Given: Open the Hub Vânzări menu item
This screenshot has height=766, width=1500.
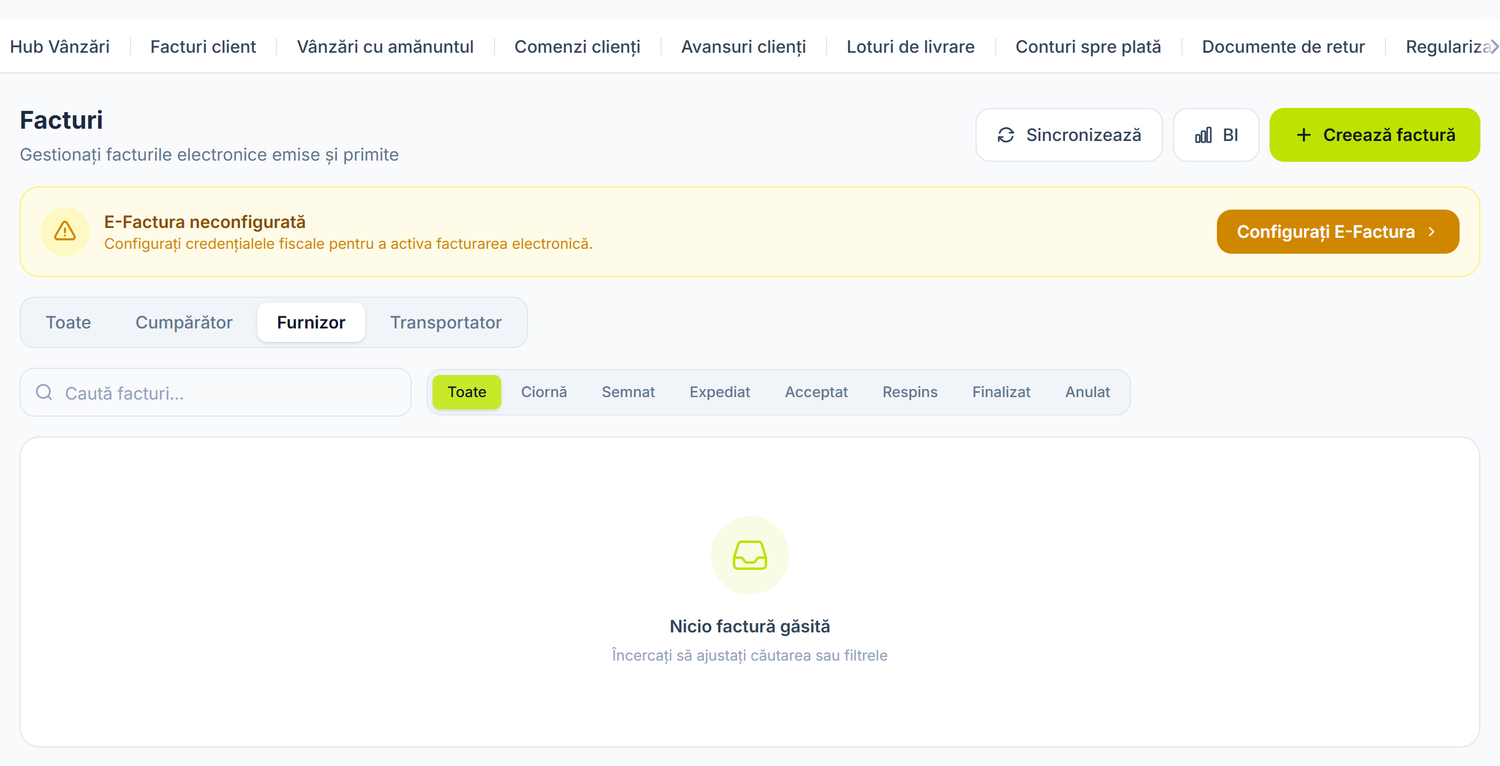Looking at the screenshot, I should pos(60,46).
